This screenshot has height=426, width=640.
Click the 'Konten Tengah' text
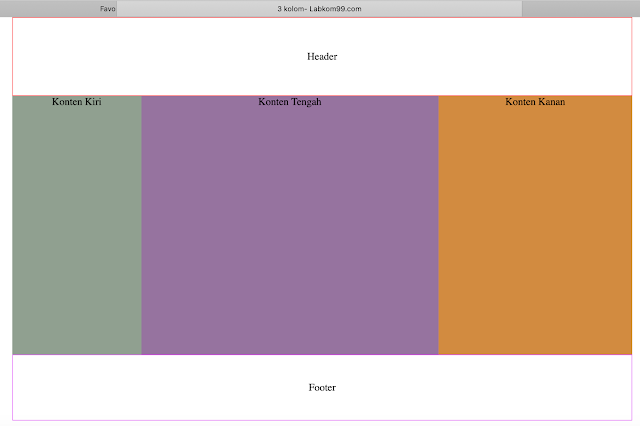290,102
